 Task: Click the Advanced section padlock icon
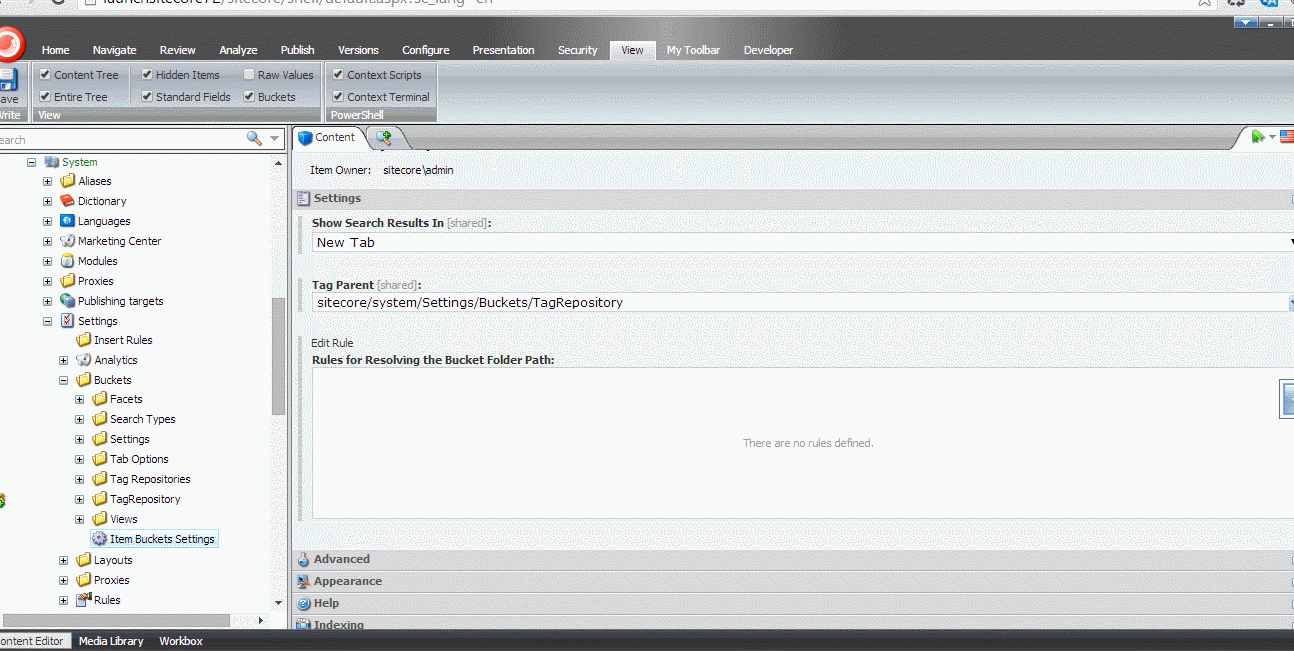click(x=303, y=558)
